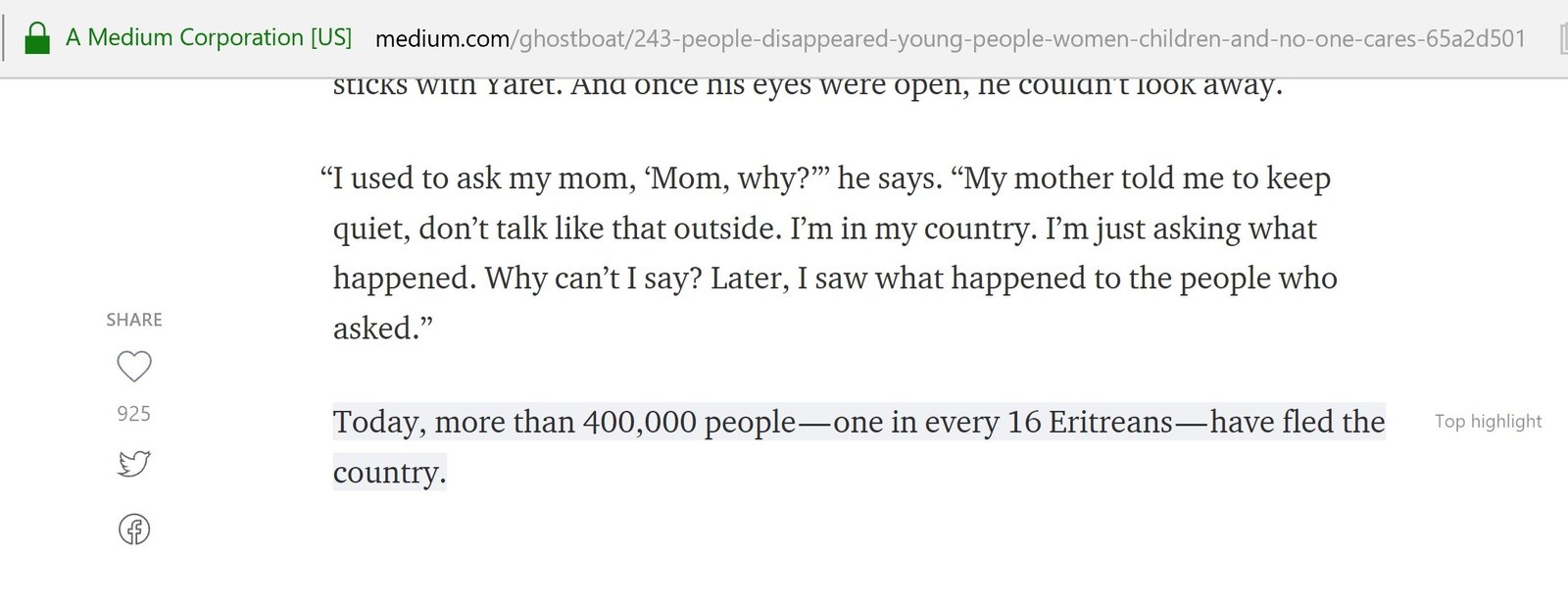Click the word 'asked.' ending the quote
Image resolution: width=1568 pixels, height=608 pixels.
tap(383, 328)
